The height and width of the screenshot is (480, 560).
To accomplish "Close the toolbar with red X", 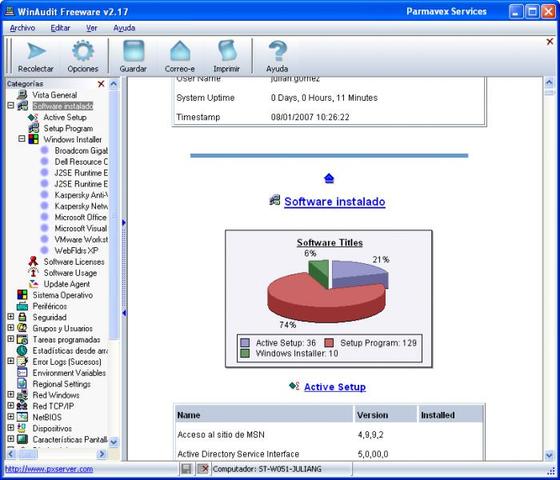I will pos(550,42).
